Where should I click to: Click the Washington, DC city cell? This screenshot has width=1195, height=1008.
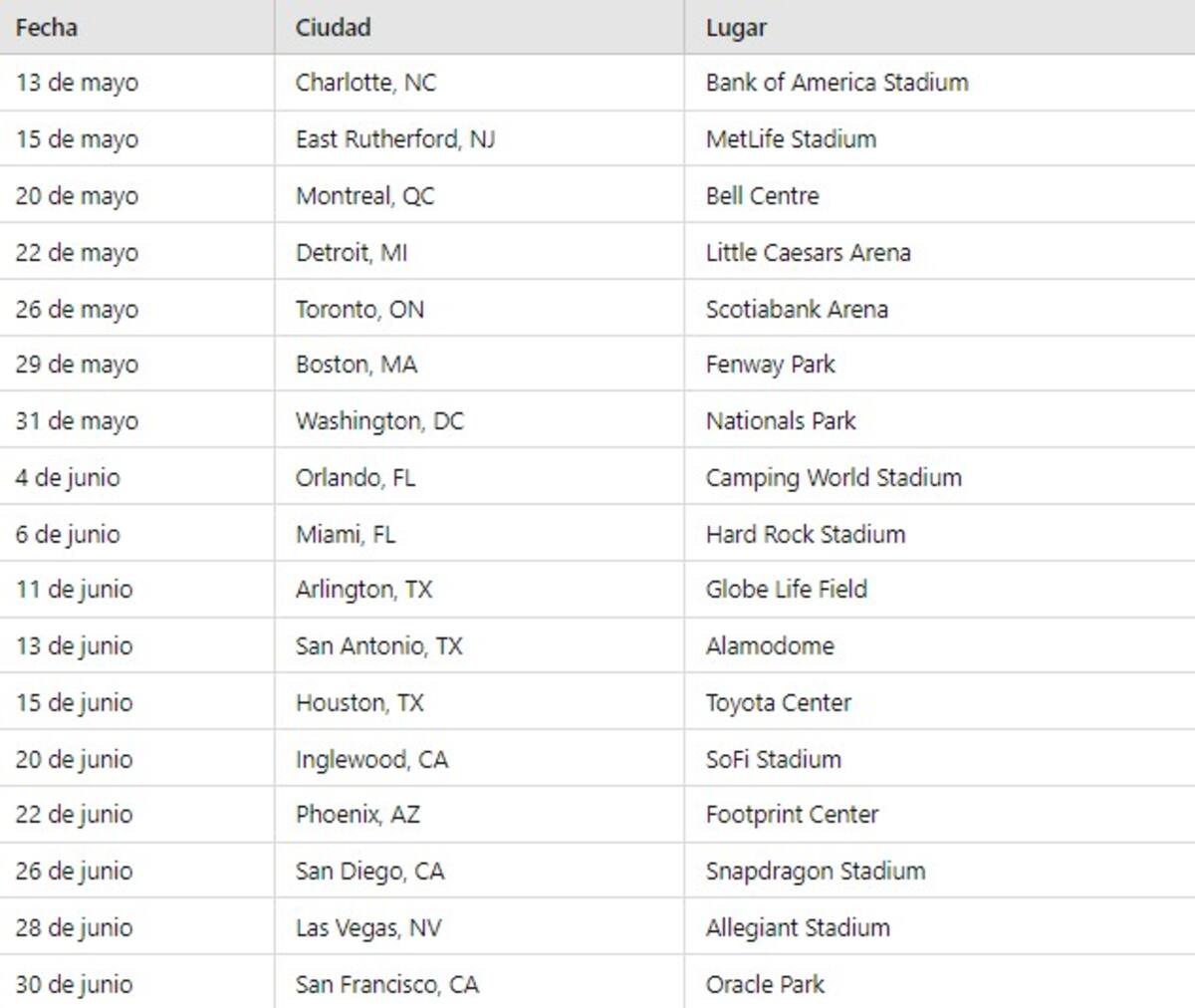379,421
